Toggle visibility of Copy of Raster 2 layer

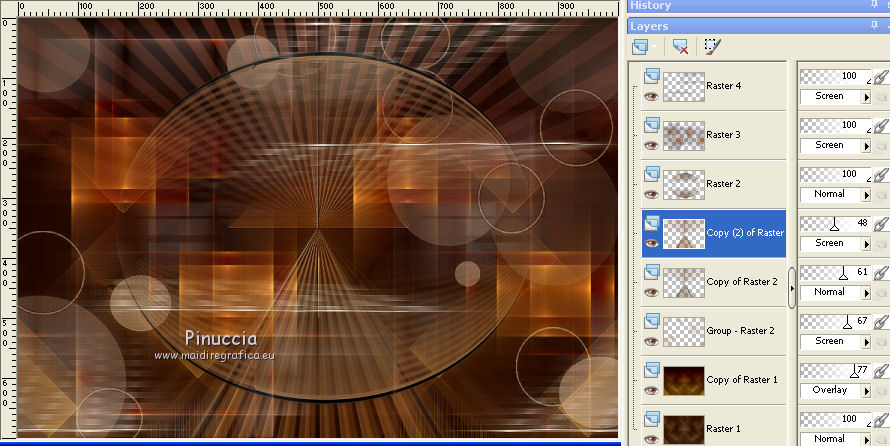(651, 292)
